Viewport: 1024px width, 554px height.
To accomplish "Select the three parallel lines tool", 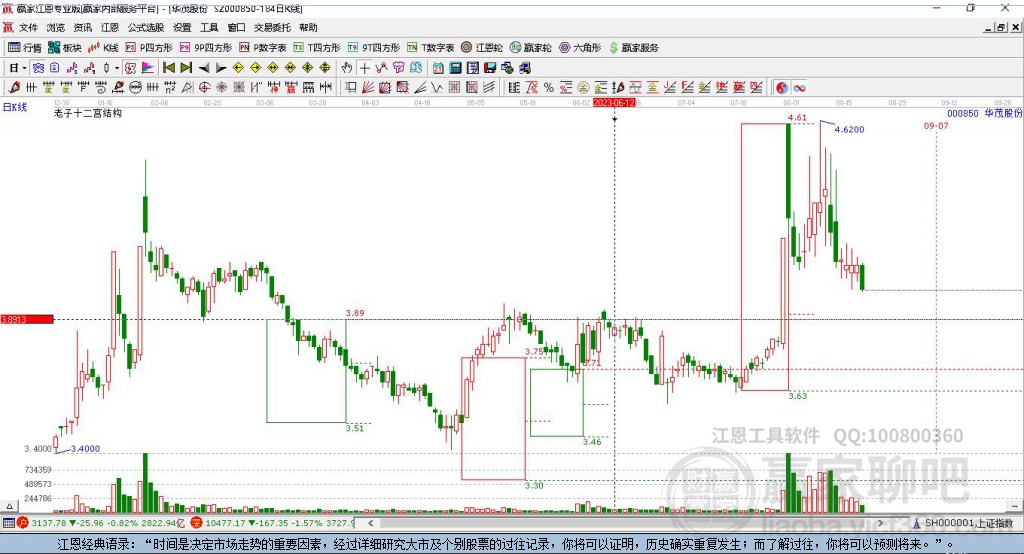I will pos(488,87).
